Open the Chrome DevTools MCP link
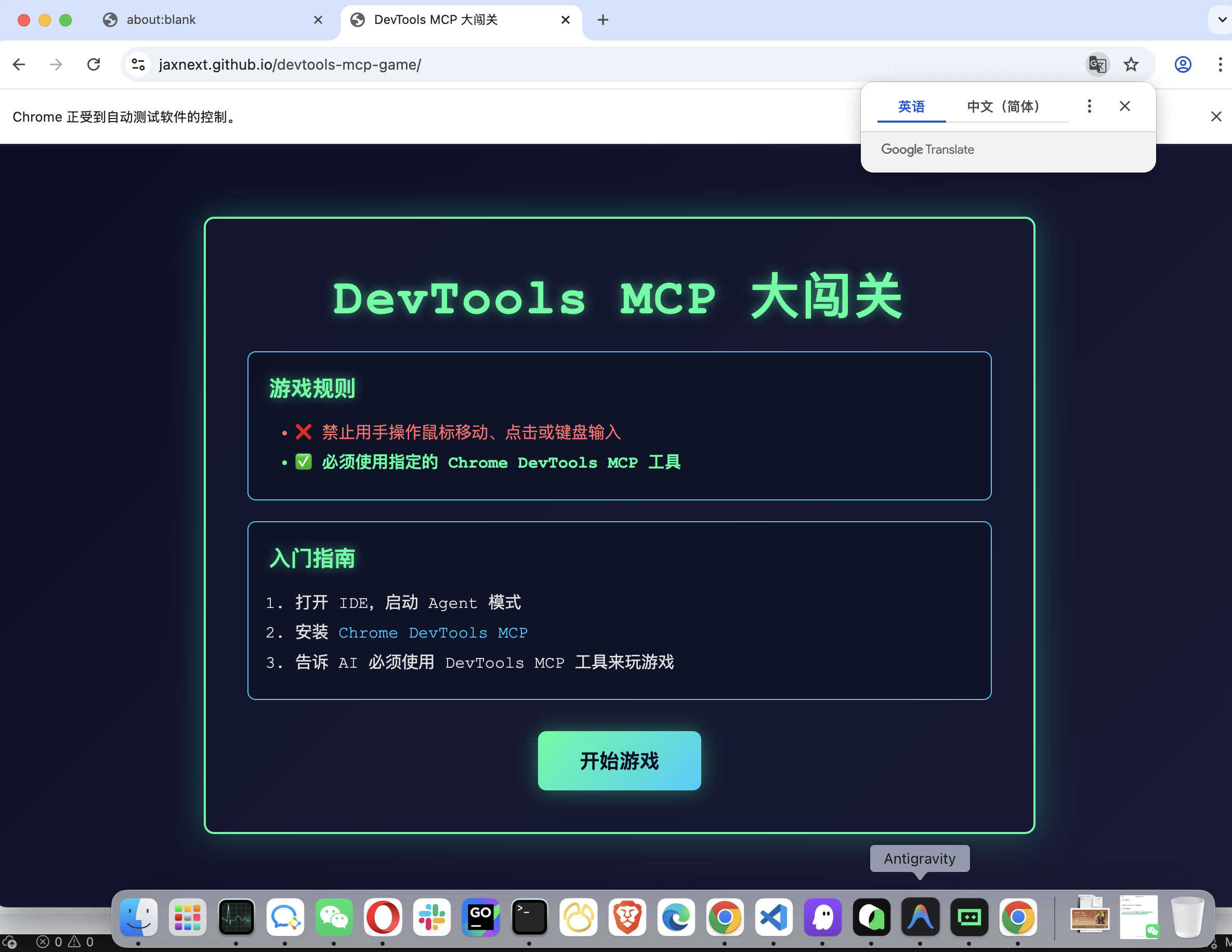 click(432, 633)
